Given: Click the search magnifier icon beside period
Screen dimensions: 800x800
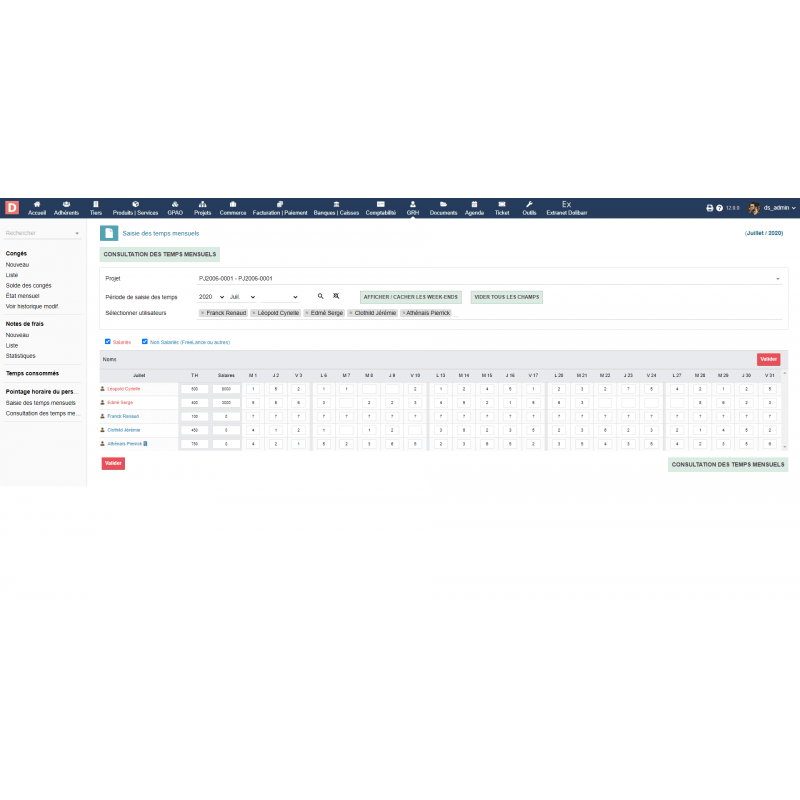Looking at the screenshot, I should tap(321, 297).
